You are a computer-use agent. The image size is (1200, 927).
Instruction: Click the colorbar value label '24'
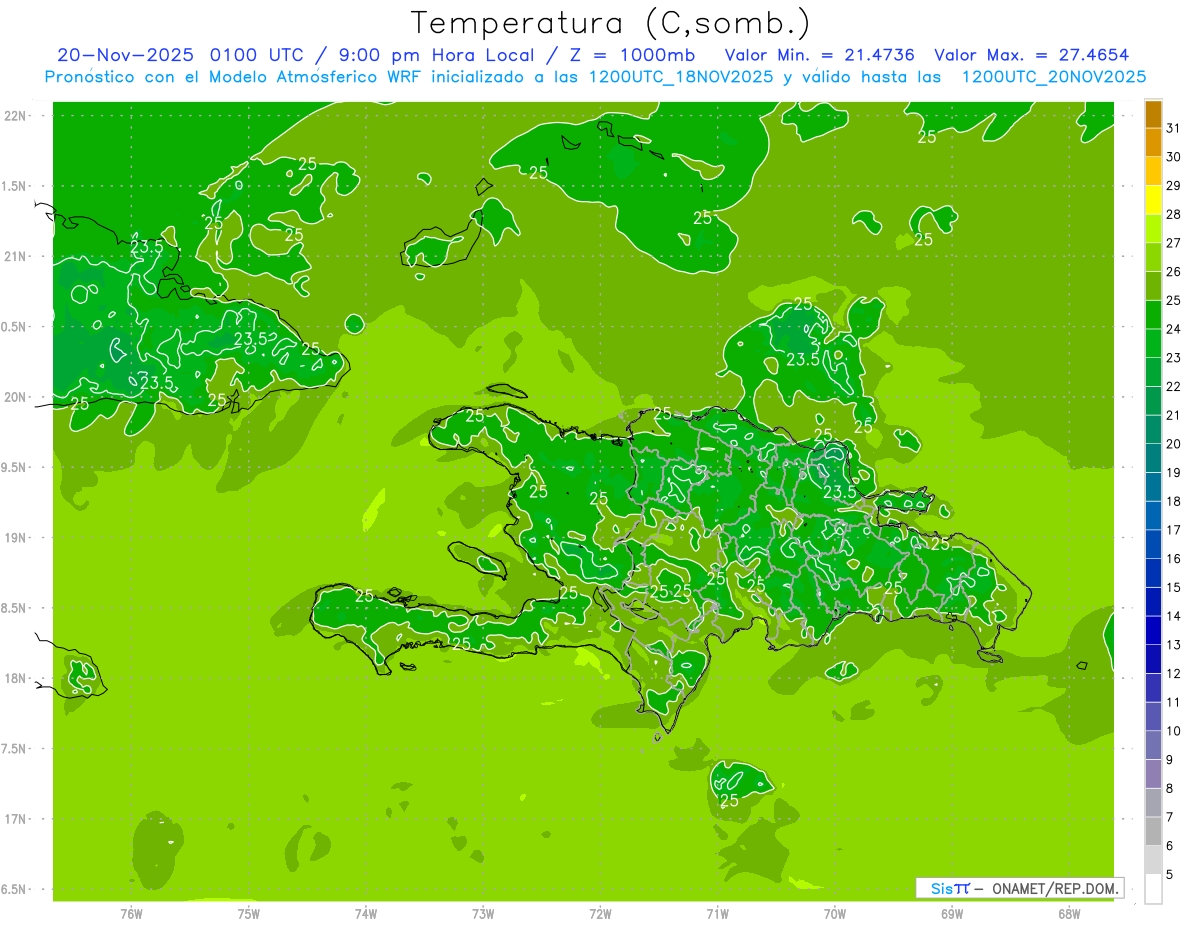(1173, 329)
